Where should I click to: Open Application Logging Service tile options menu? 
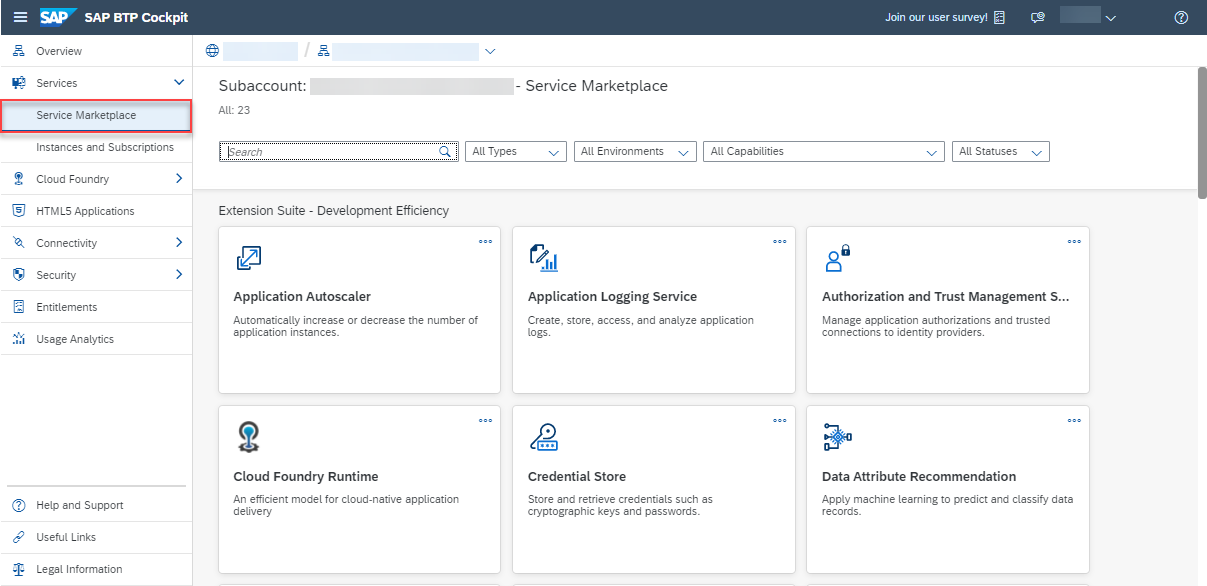click(780, 241)
